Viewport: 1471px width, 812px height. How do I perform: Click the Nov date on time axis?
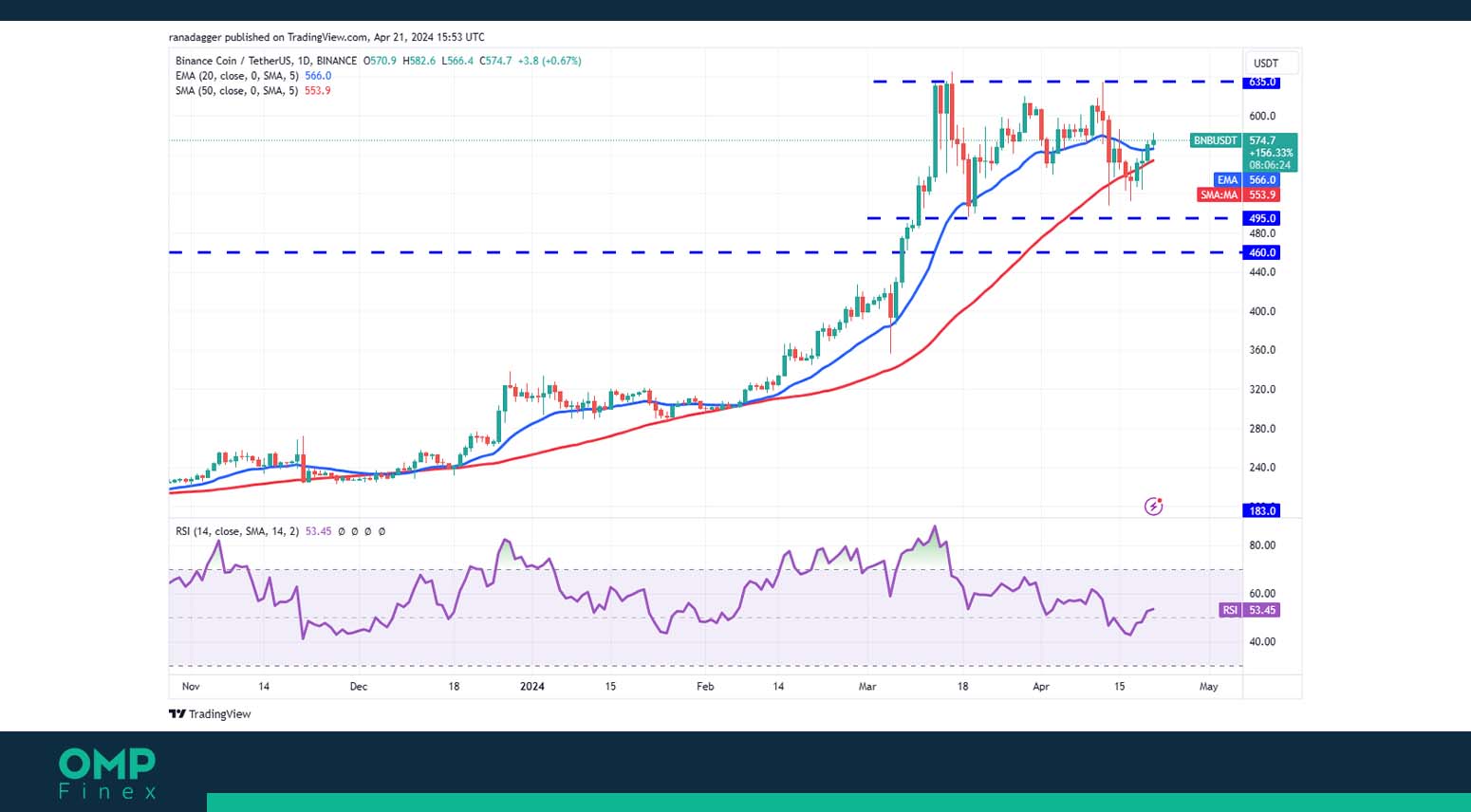point(191,687)
